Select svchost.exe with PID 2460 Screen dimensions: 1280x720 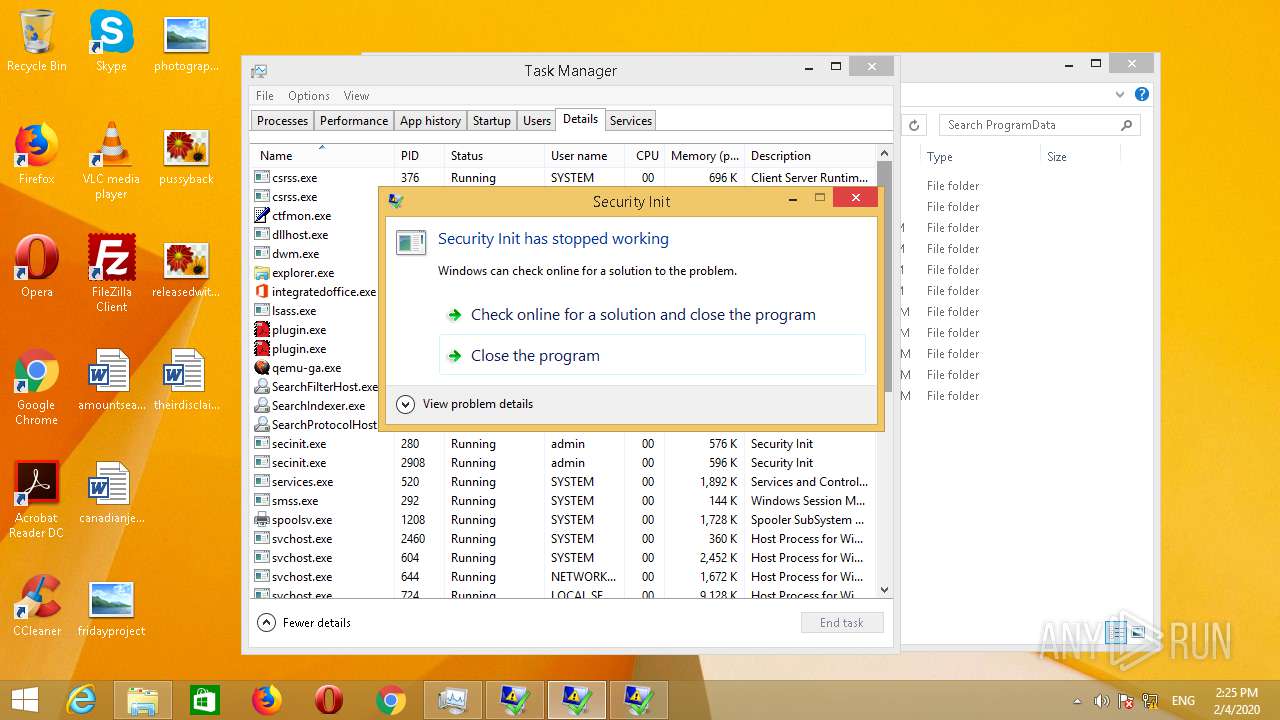click(563, 539)
